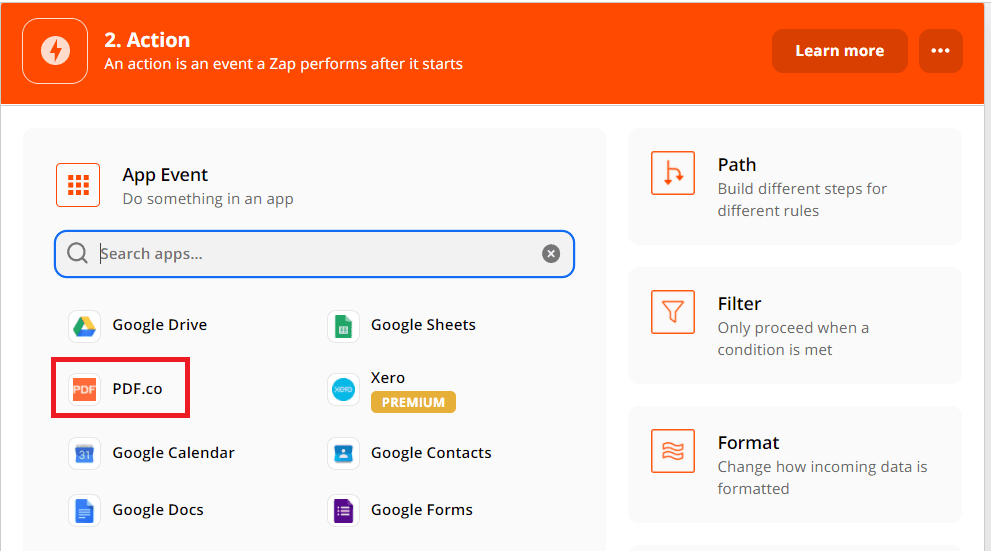Pick the Google Contacts app icon
The height and width of the screenshot is (551, 991).
click(343, 453)
